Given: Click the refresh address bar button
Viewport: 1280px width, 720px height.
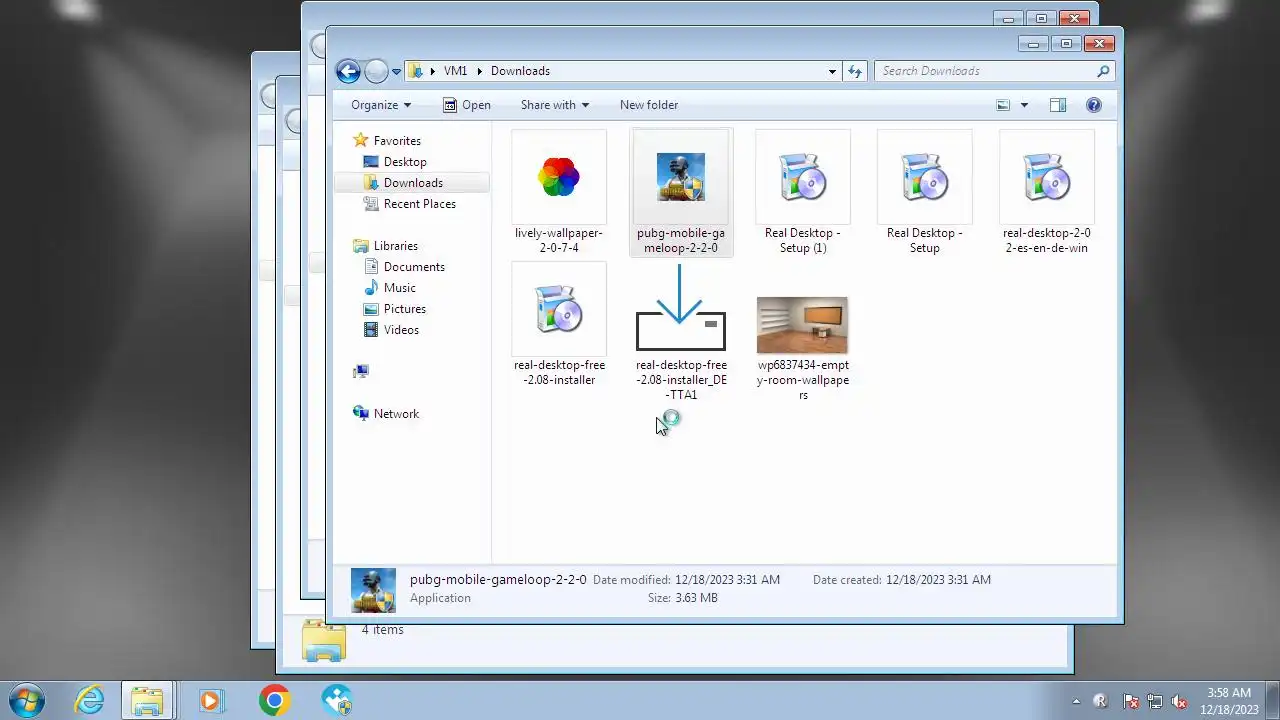Looking at the screenshot, I should 855,71.
